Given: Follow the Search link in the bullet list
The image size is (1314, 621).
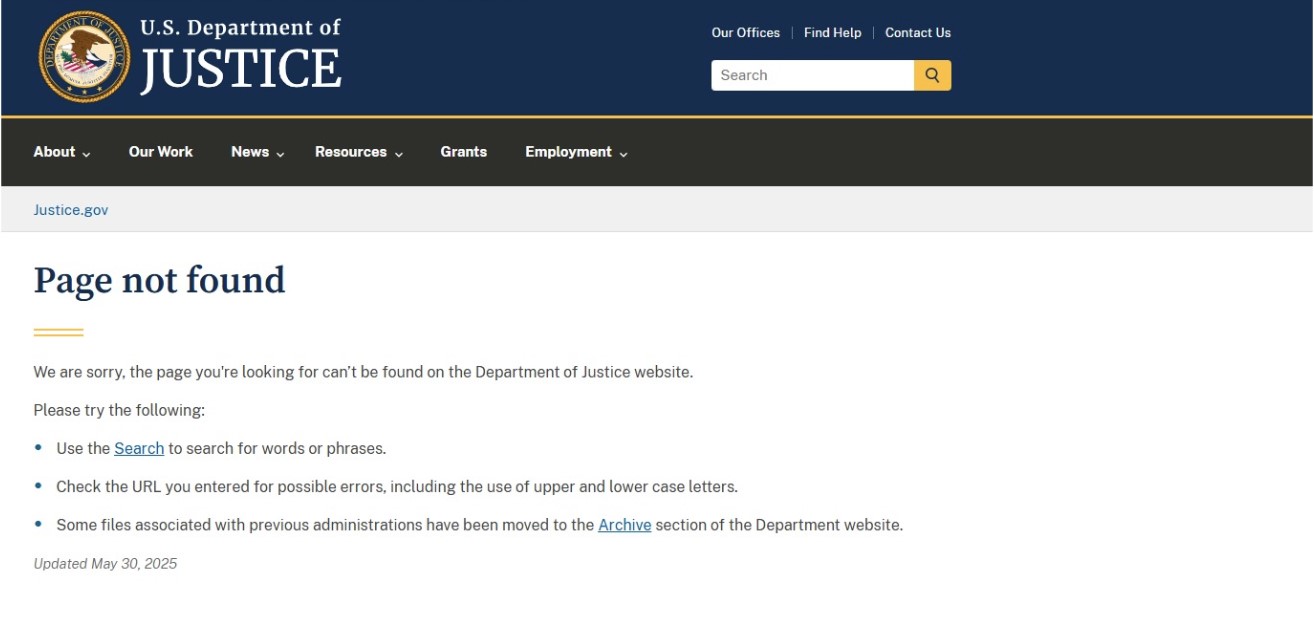Looking at the screenshot, I should 139,449.
